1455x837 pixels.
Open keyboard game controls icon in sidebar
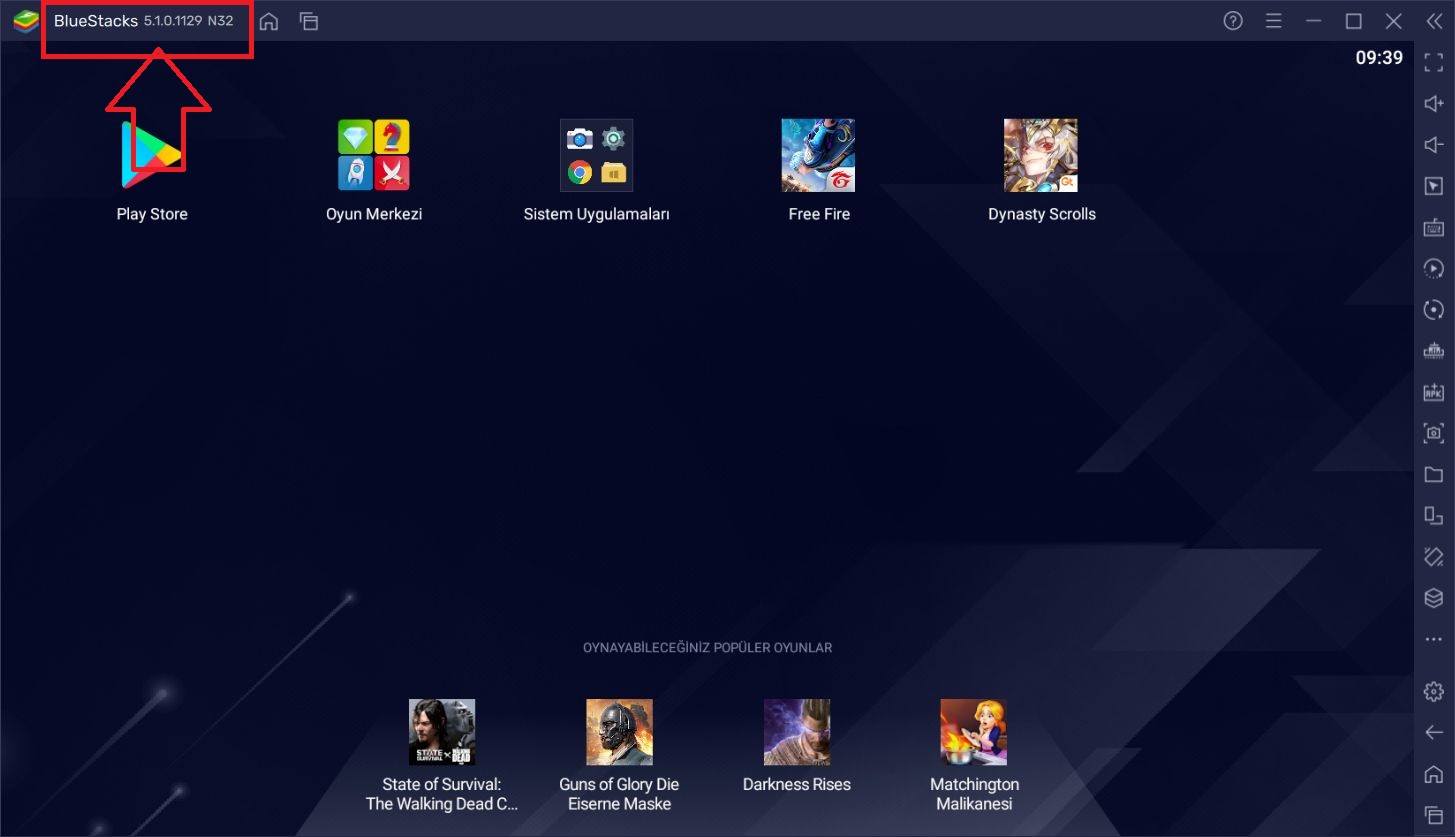1434,227
